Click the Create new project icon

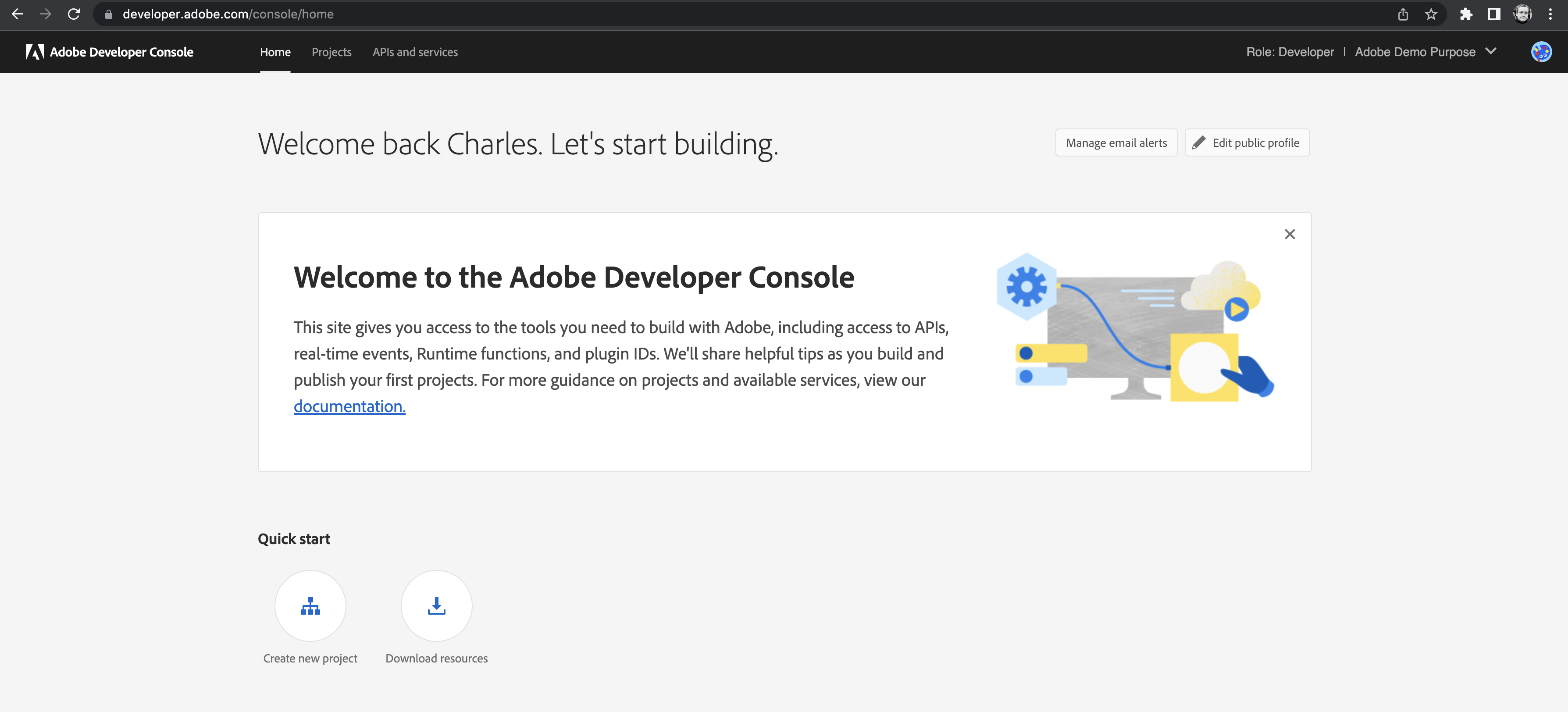point(310,605)
